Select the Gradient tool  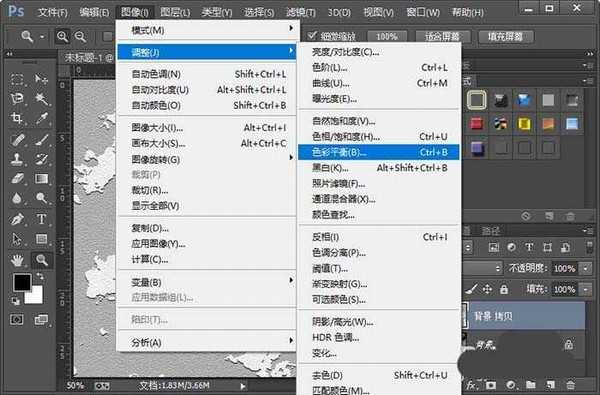41,178
